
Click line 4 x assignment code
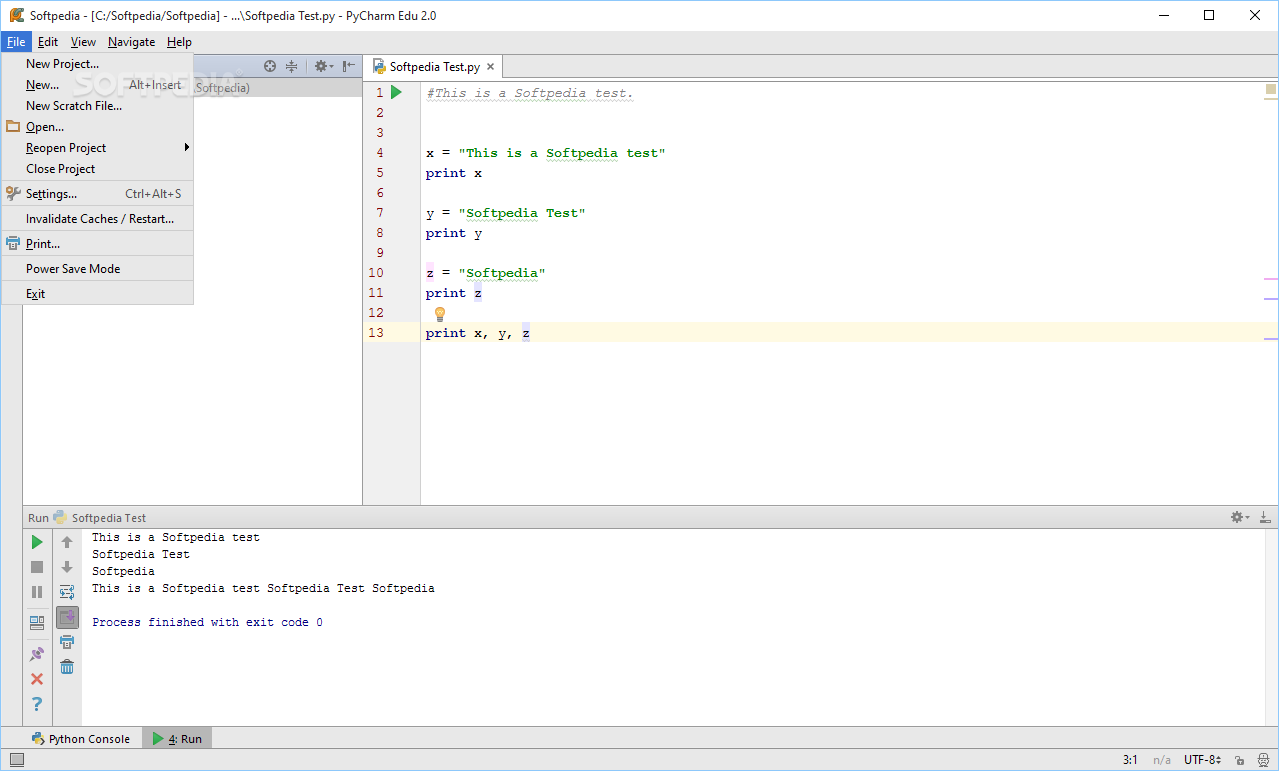pos(546,153)
